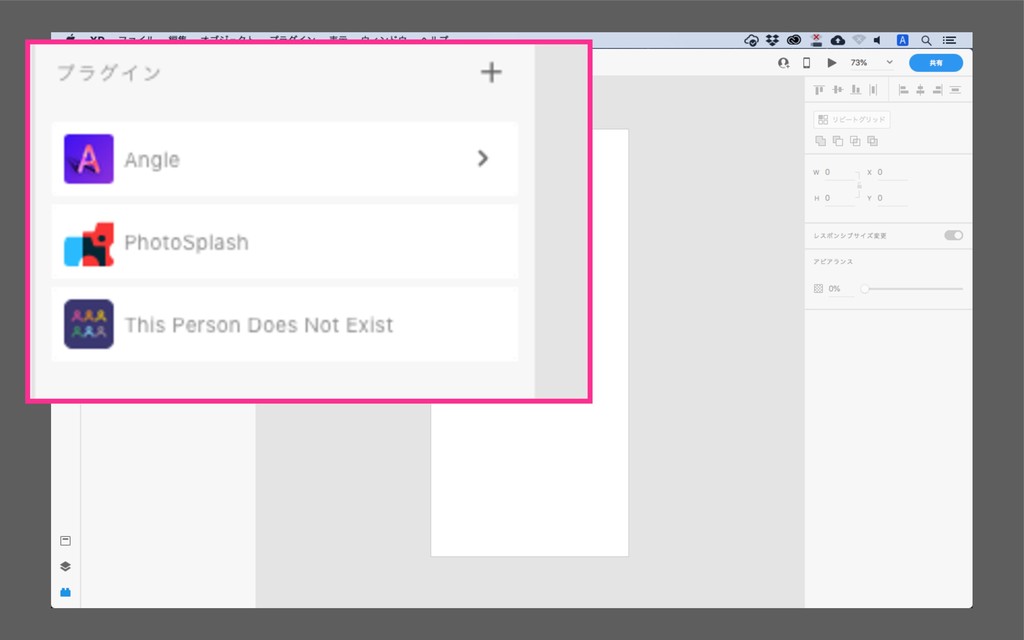
Task: Select the 'PhotoSplash' plugin name text
Action: click(x=186, y=242)
